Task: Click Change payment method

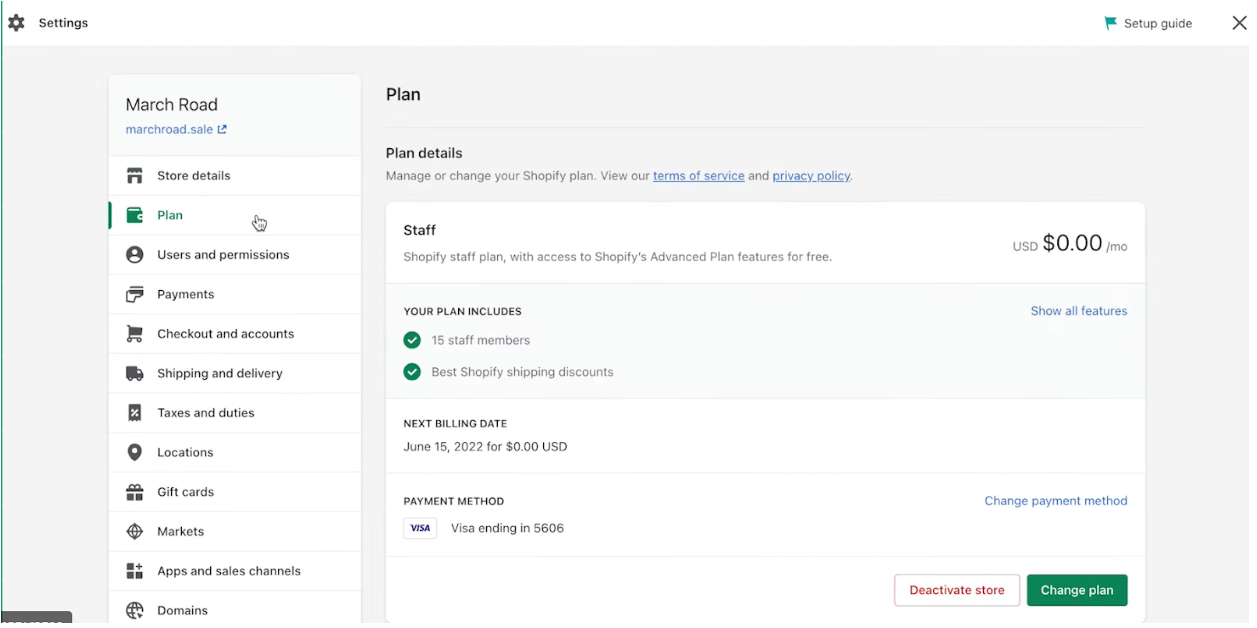Action: tap(1055, 501)
